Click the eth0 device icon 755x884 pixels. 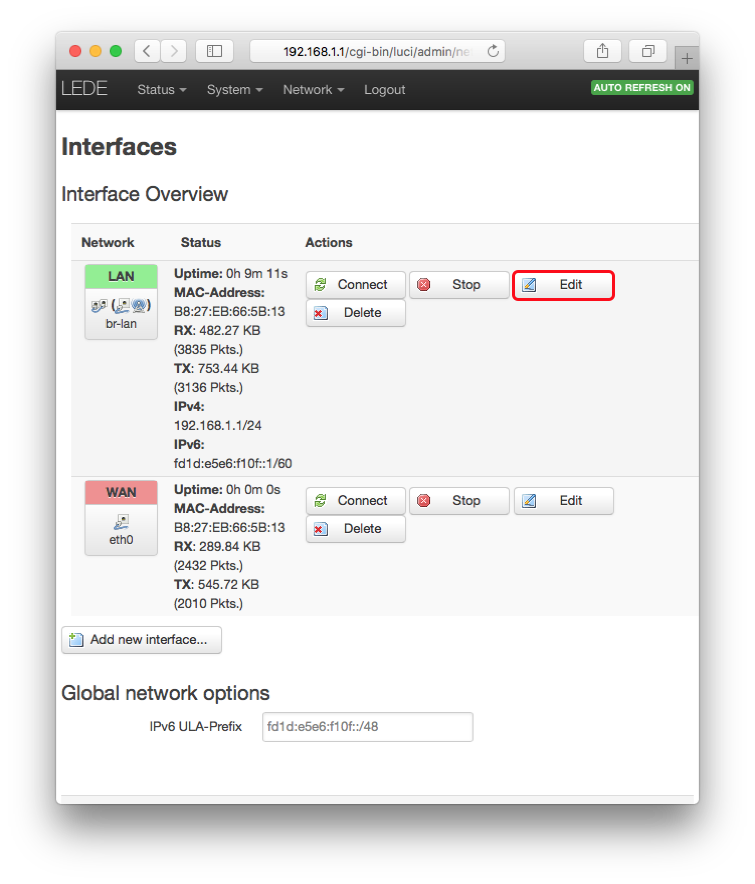point(121,521)
